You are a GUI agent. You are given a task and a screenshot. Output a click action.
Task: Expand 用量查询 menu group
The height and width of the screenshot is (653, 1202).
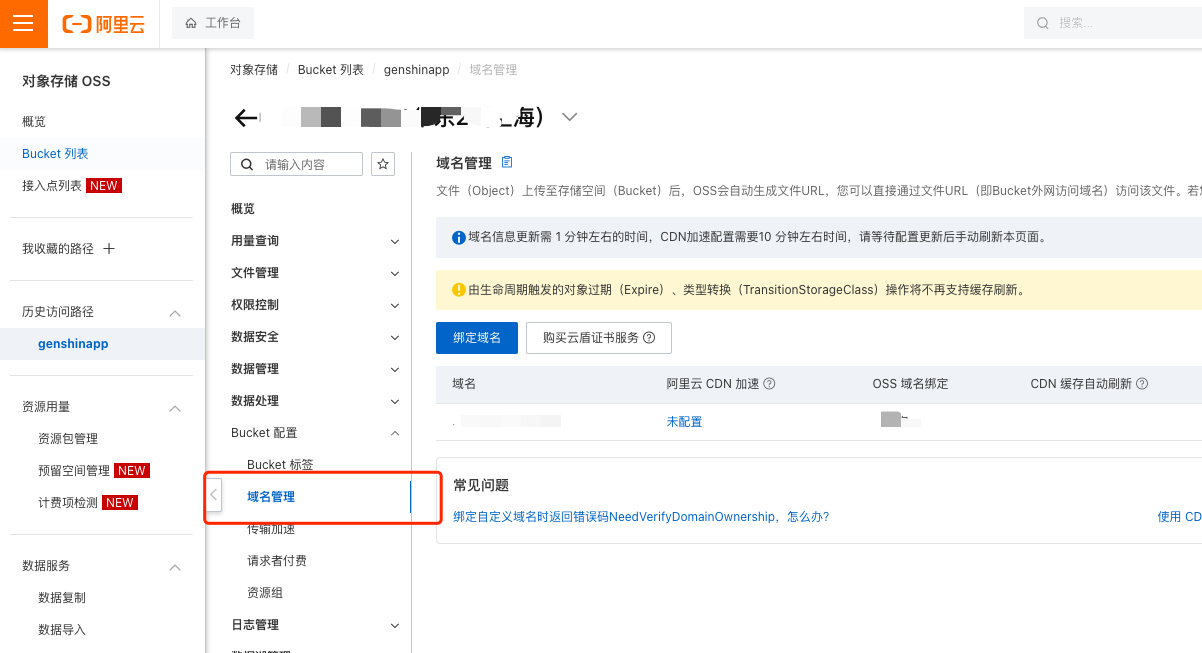tap(316, 240)
